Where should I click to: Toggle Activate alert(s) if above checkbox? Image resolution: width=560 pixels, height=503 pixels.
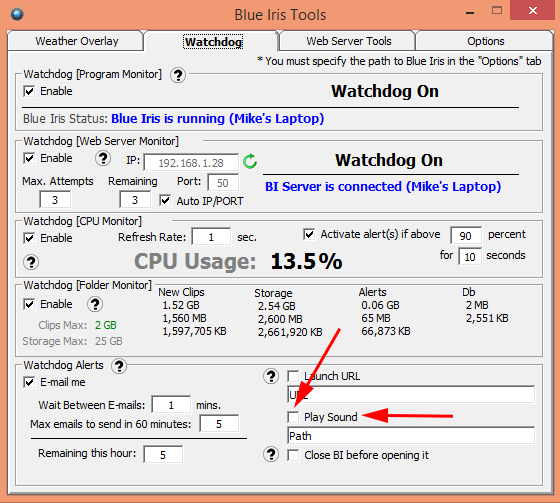click(x=309, y=234)
